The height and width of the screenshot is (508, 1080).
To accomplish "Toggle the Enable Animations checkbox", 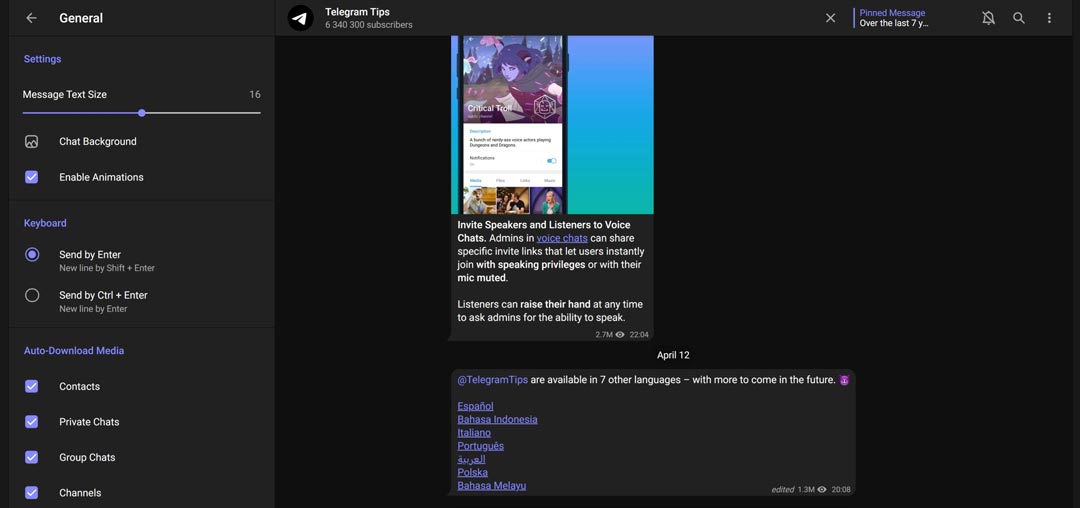I will (32, 177).
